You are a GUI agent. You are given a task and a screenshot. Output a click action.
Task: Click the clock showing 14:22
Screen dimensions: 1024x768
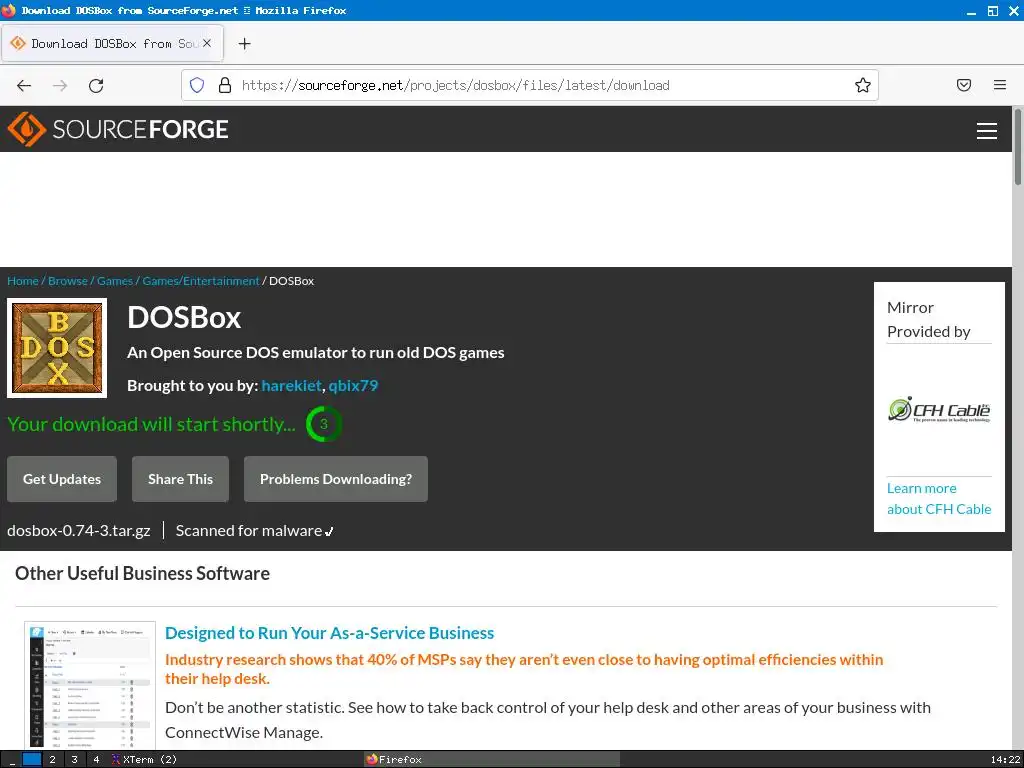pyautogui.click(x=1004, y=760)
